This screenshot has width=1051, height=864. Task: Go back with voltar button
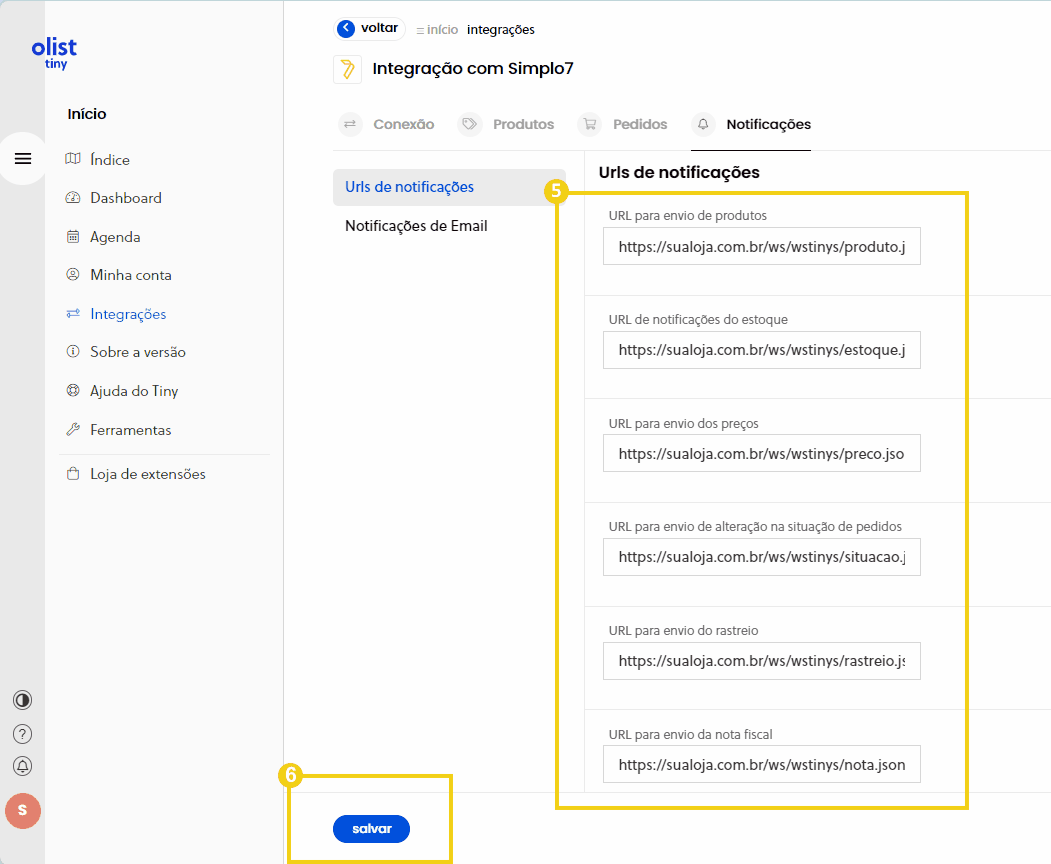click(369, 28)
